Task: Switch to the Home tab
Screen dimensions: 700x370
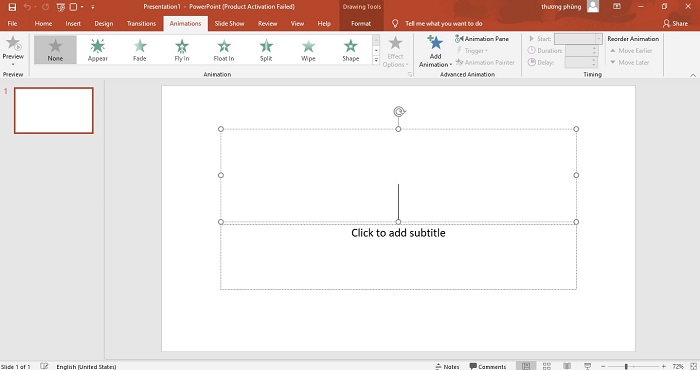Action: [43, 24]
